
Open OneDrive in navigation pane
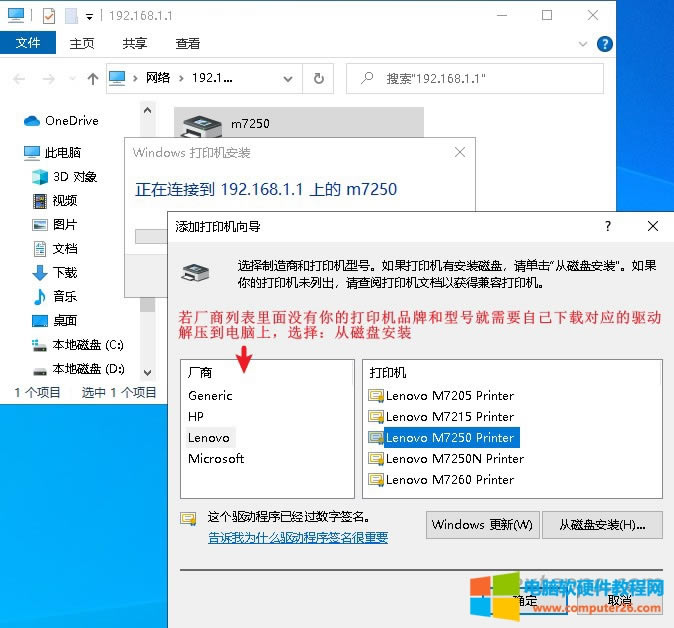[x=71, y=121]
